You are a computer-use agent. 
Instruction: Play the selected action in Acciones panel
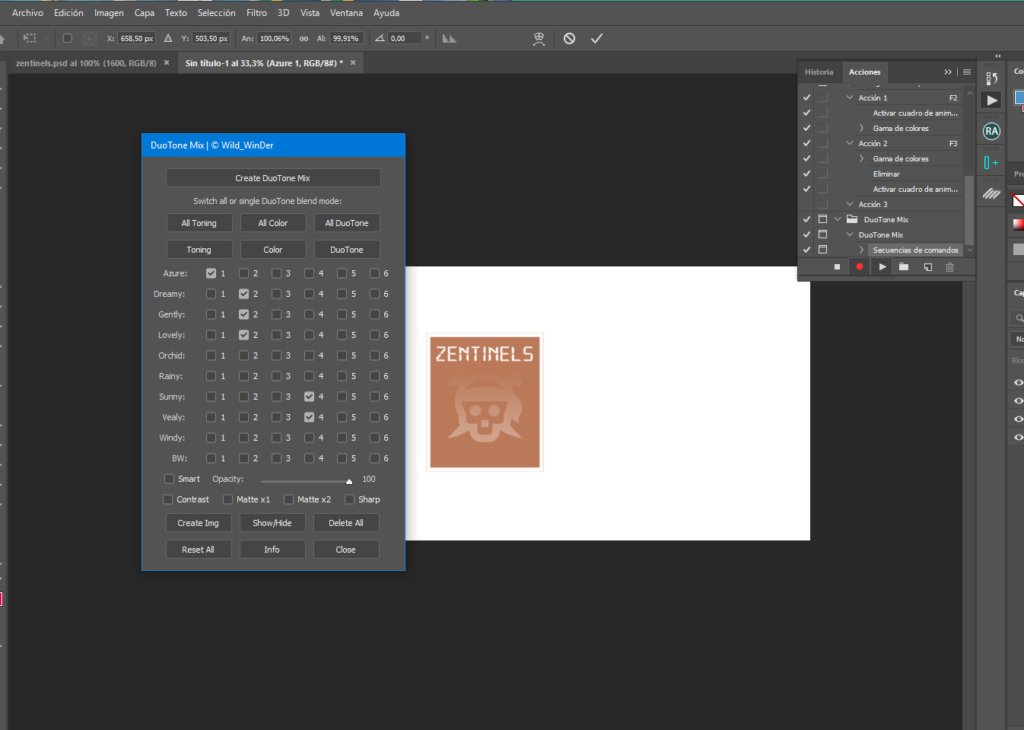882,267
